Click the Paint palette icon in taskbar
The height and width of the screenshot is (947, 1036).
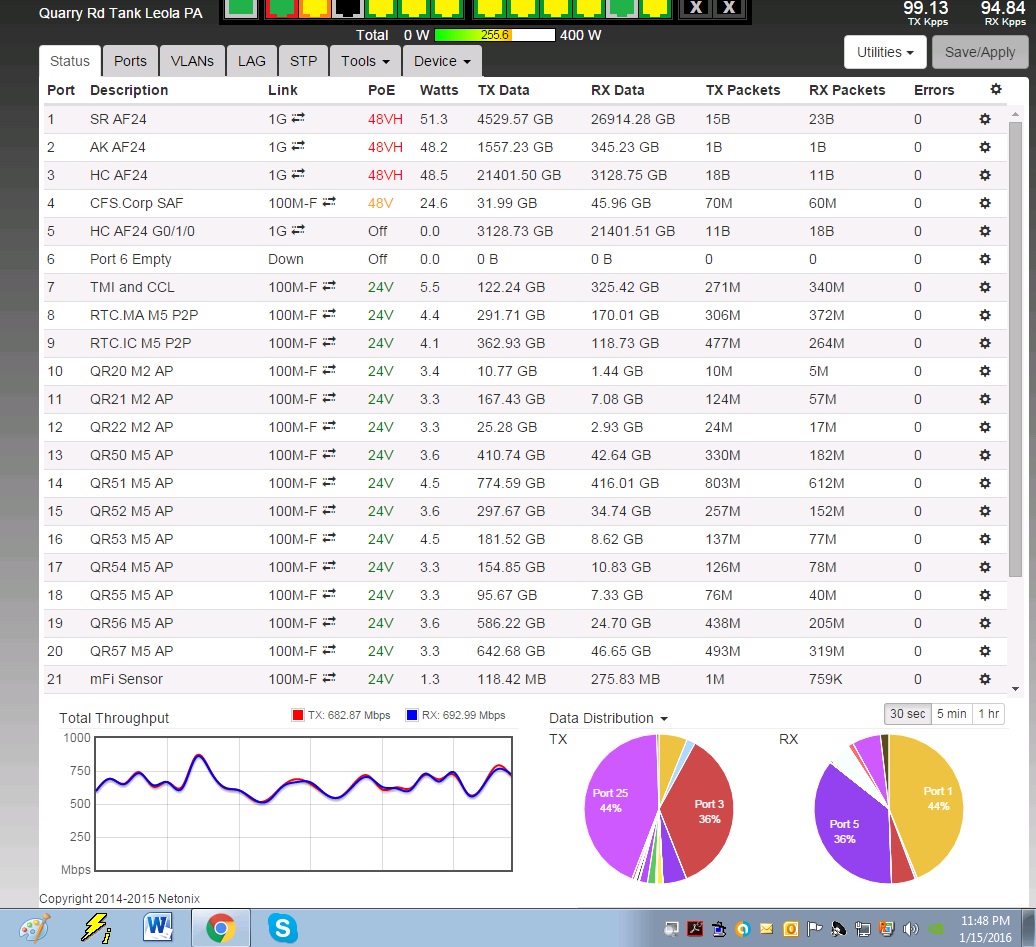(35, 928)
